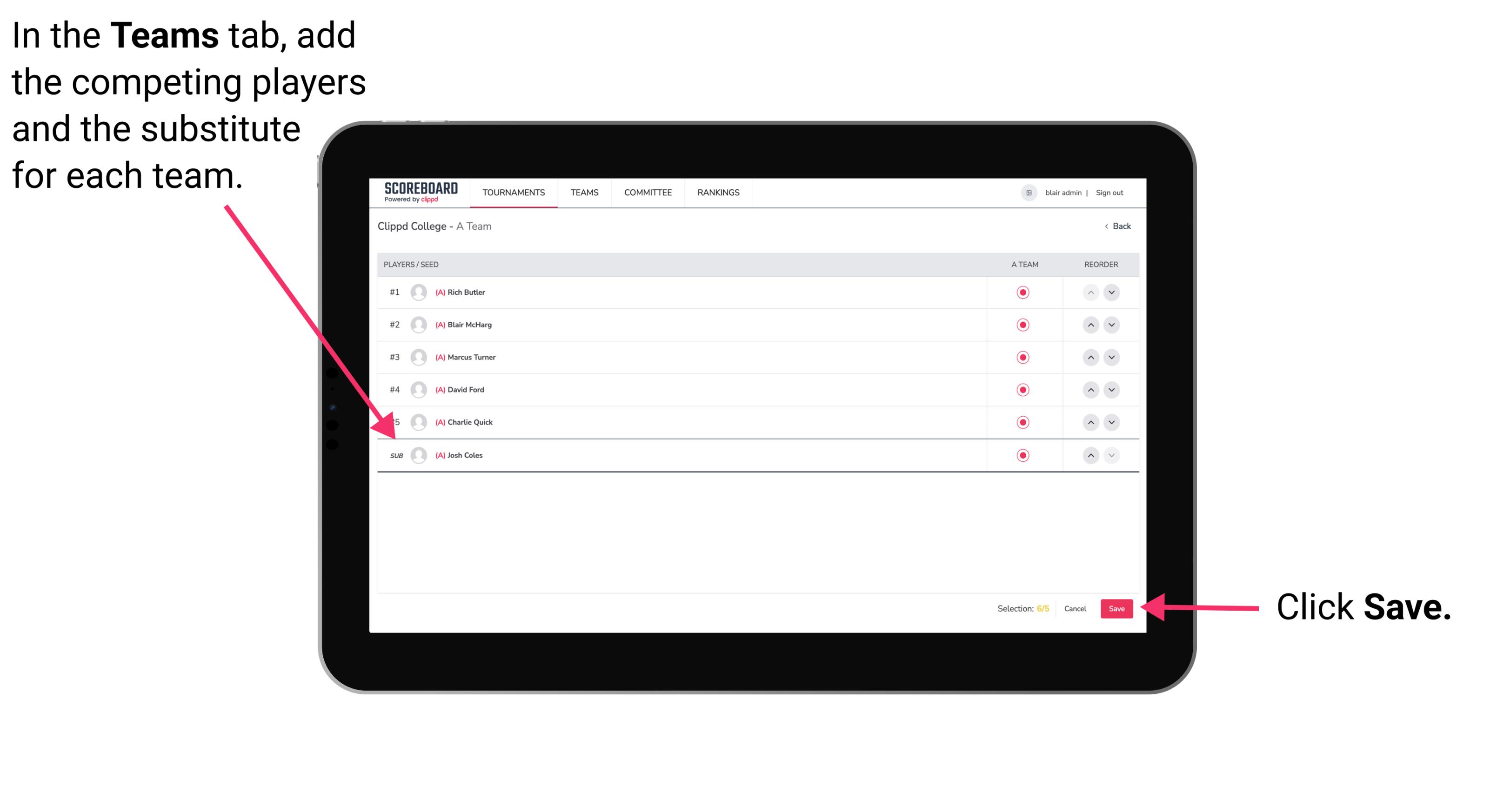Click the #1 seed number
1510x812 pixels.
pyautogui.click(x=394, y=293)
